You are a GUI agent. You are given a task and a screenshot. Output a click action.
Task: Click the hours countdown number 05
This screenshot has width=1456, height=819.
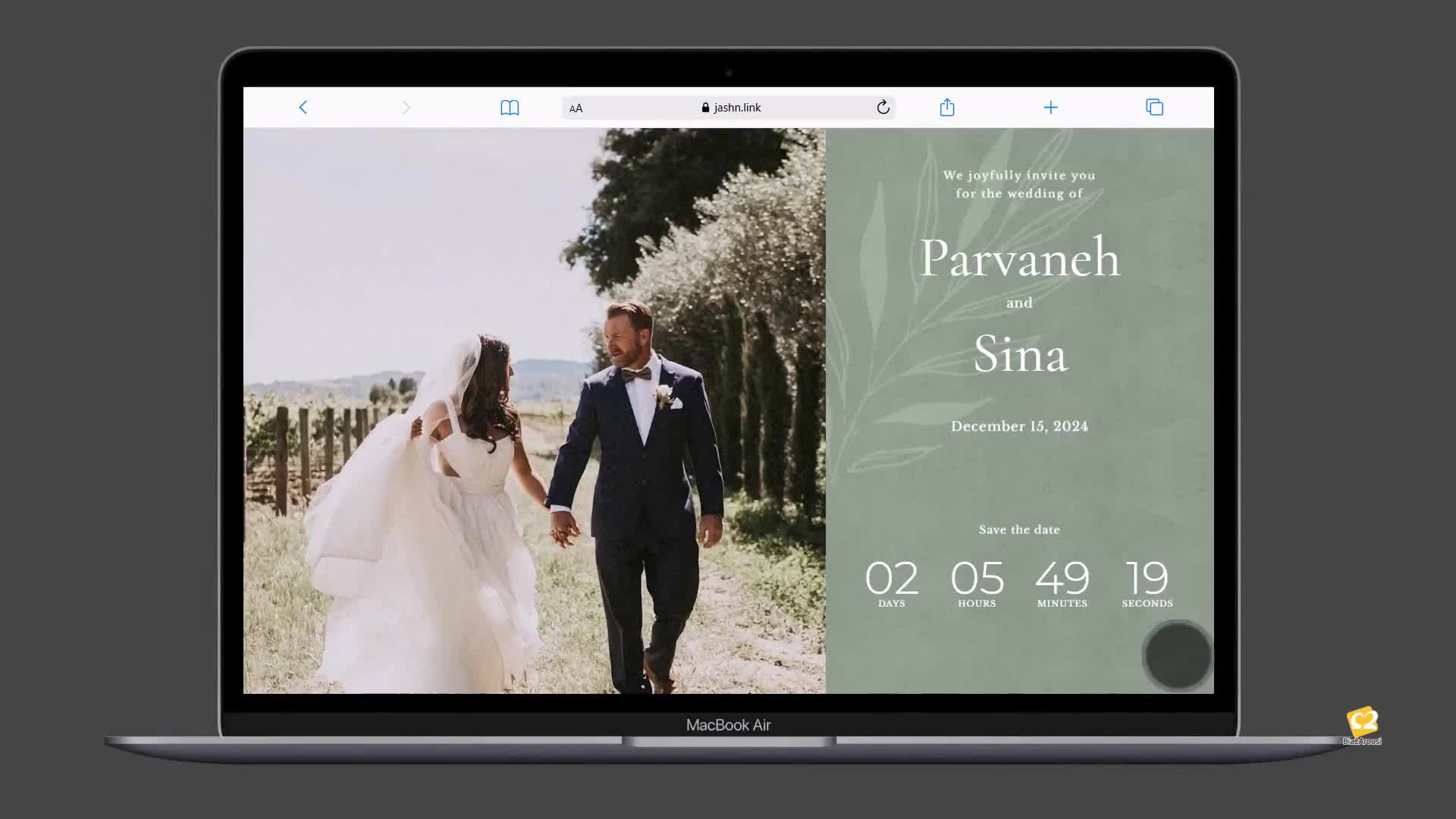(977, 579)
